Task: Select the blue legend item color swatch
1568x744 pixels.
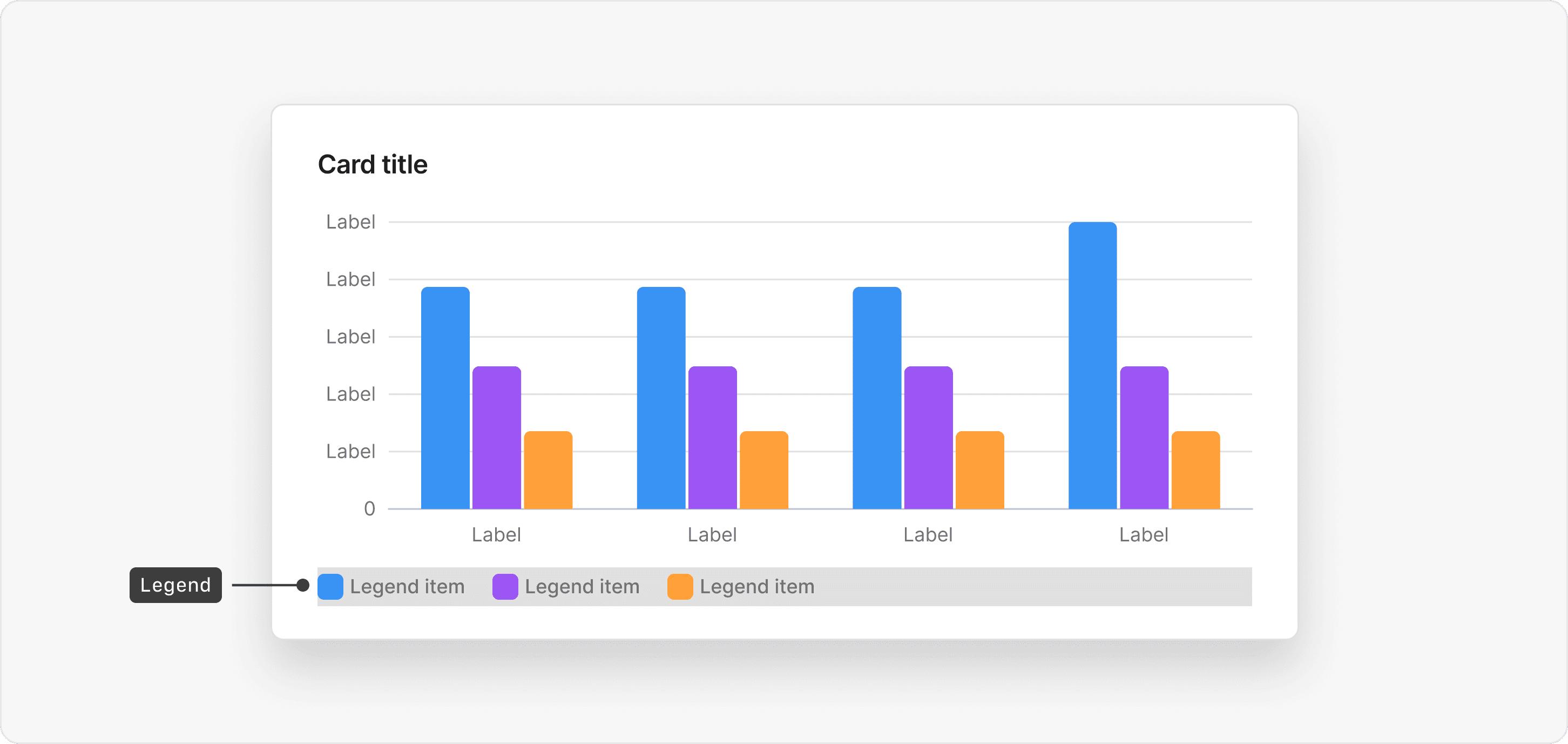Action: pyautogui.click(x=330, y=586)
